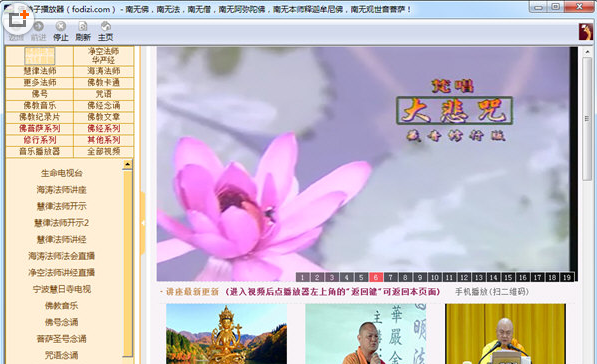Open the 佛教音乐 category tab
597x364 pixels.
(40, 105)
